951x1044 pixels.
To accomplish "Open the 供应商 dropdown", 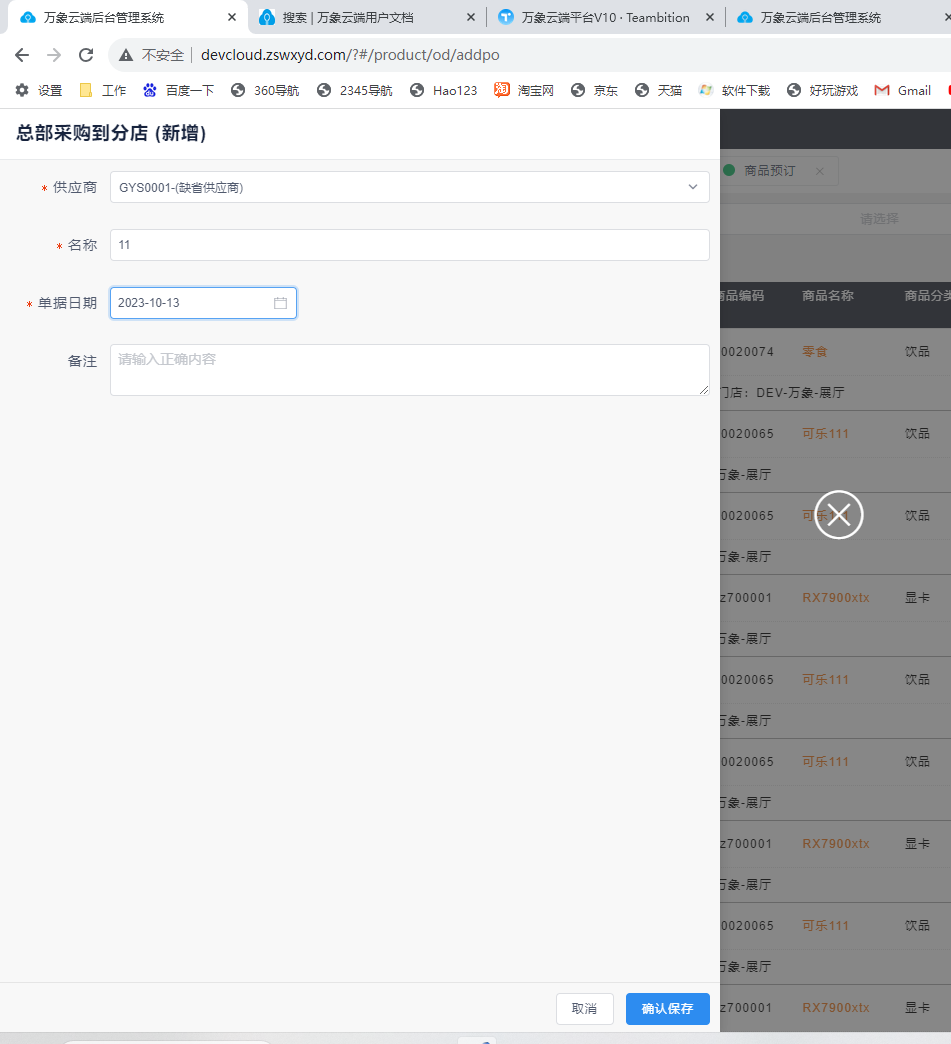I will 410,187.
